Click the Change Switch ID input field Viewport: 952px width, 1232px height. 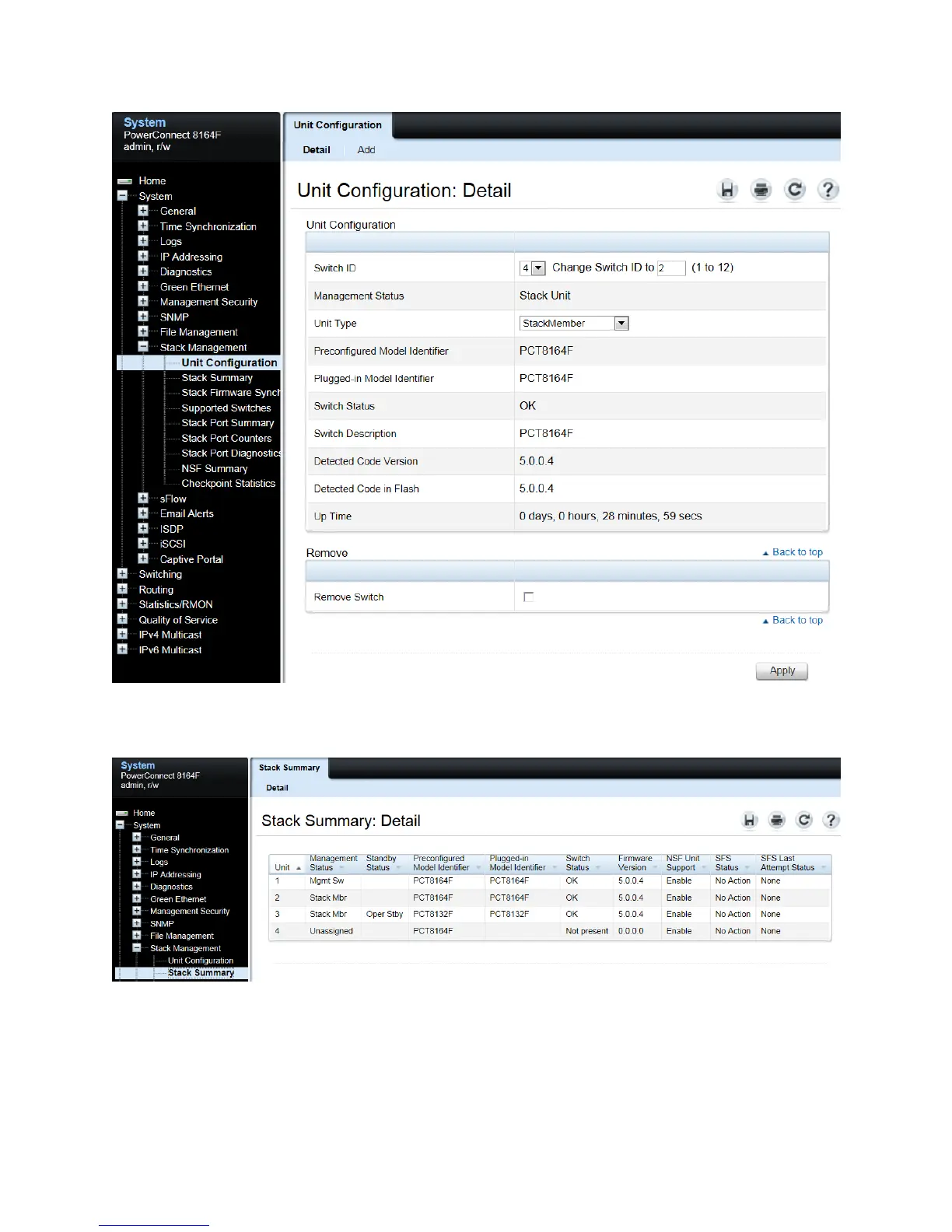click(x=670, y=268)
